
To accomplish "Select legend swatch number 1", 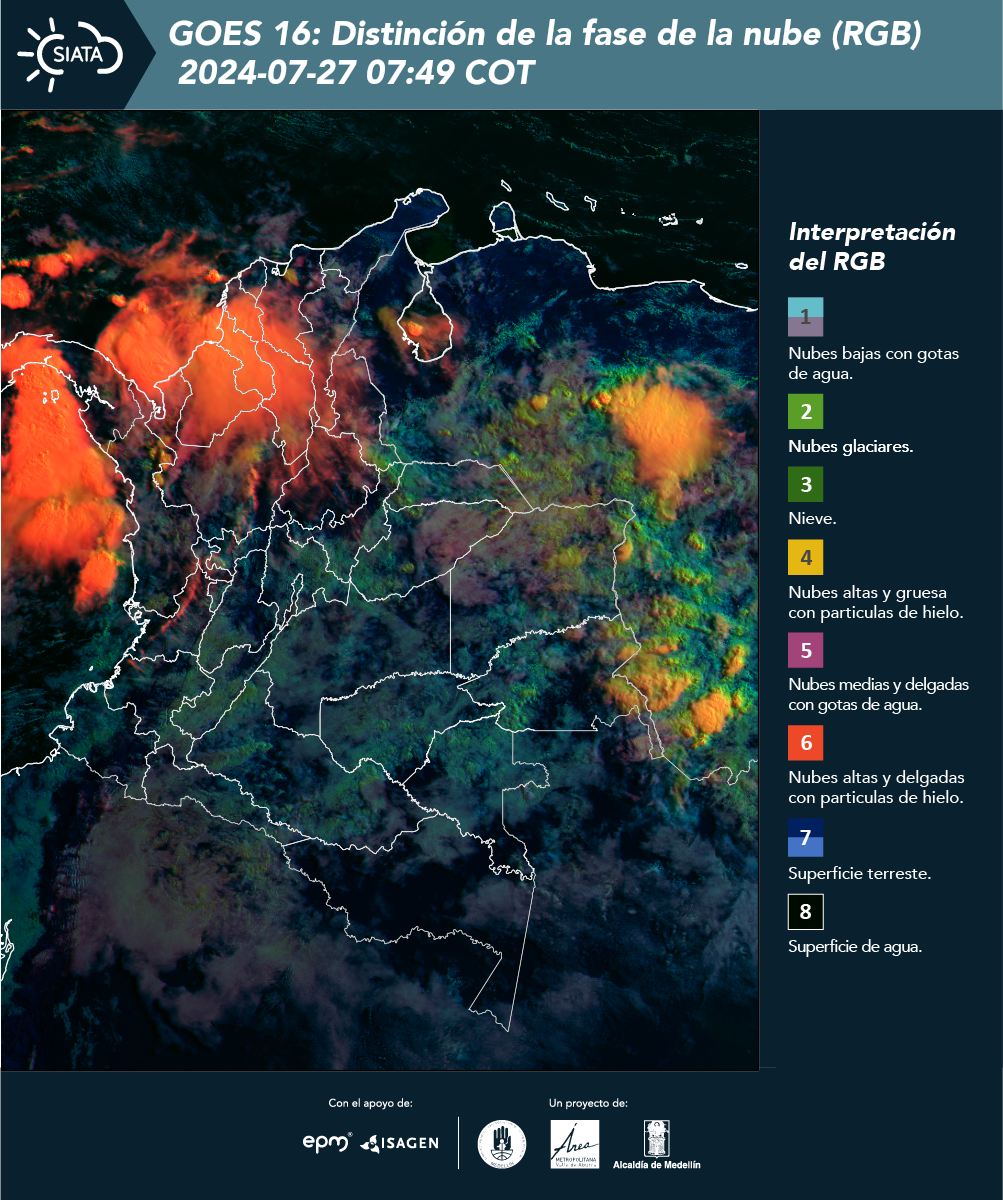I will coord(805,317).
